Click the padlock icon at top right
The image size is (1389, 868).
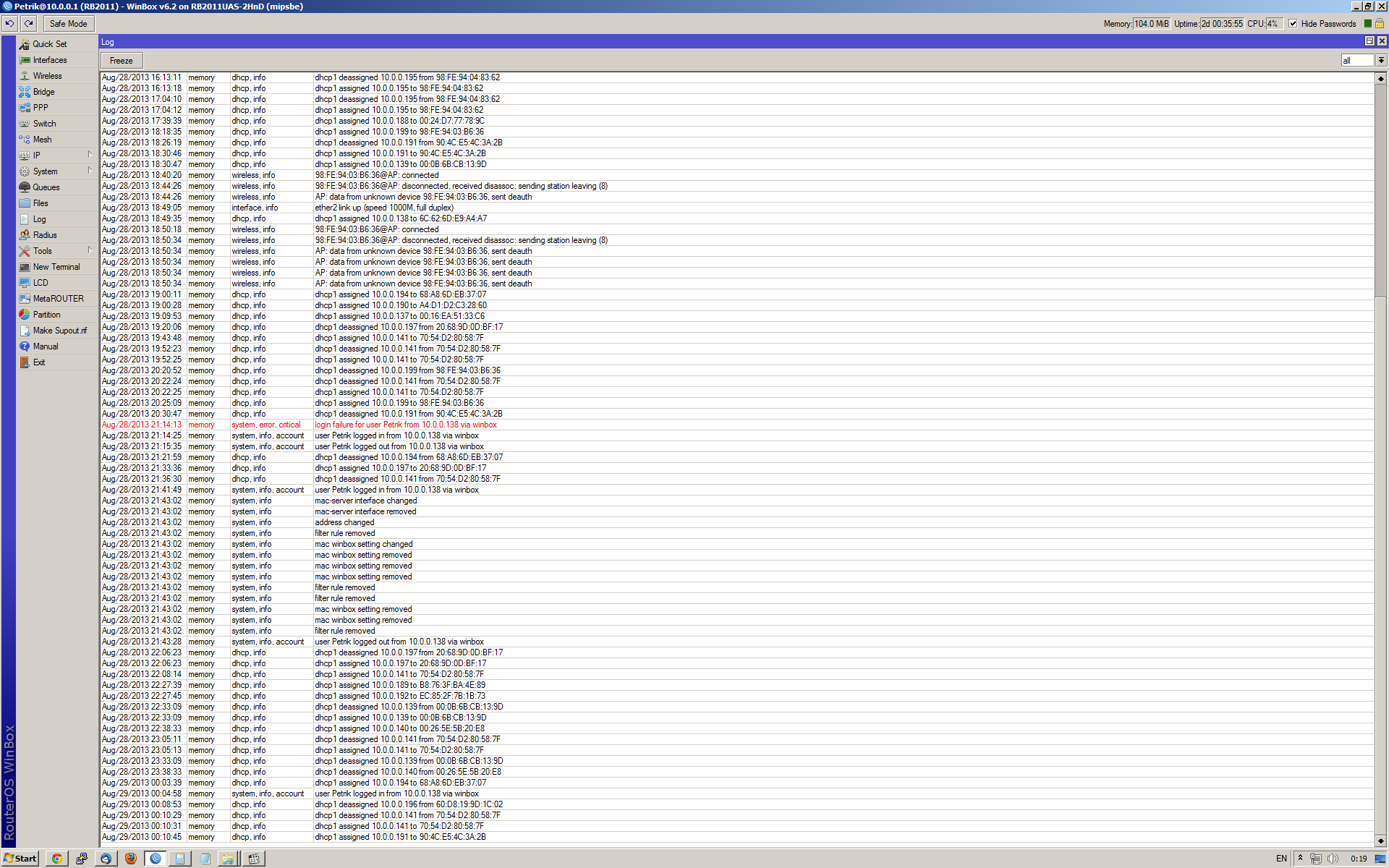1379,24
